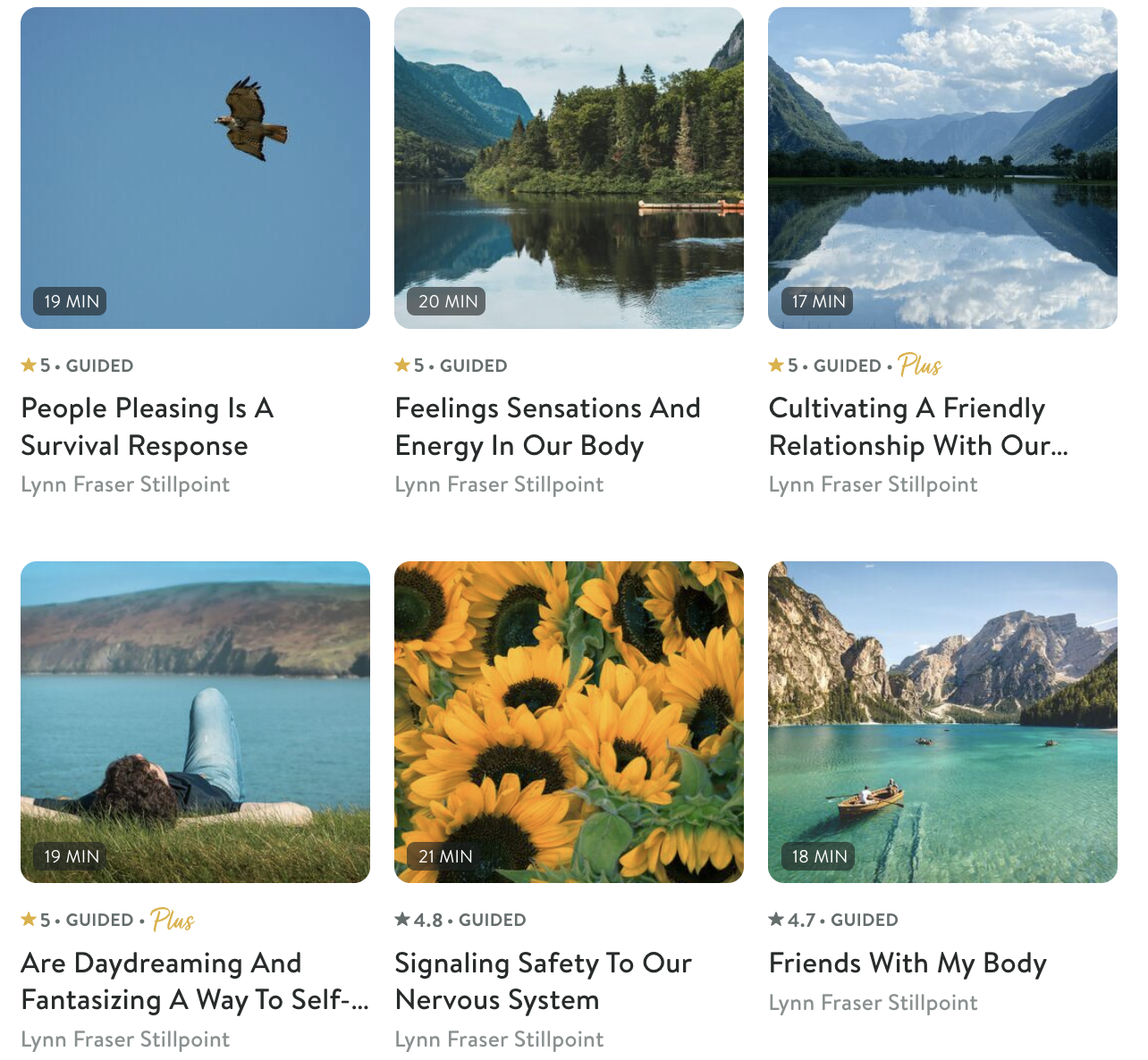Click the 21 MIN duration badge
The image size is (1148, 1060).
click(445, 856)
